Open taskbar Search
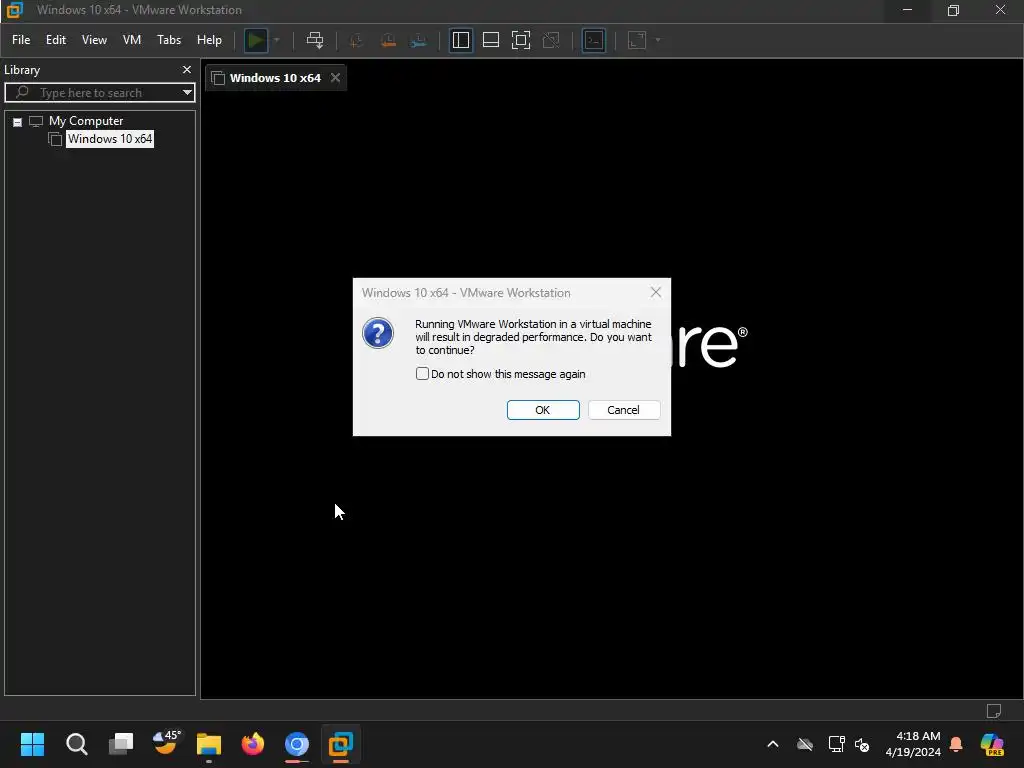 click(76, 744)
